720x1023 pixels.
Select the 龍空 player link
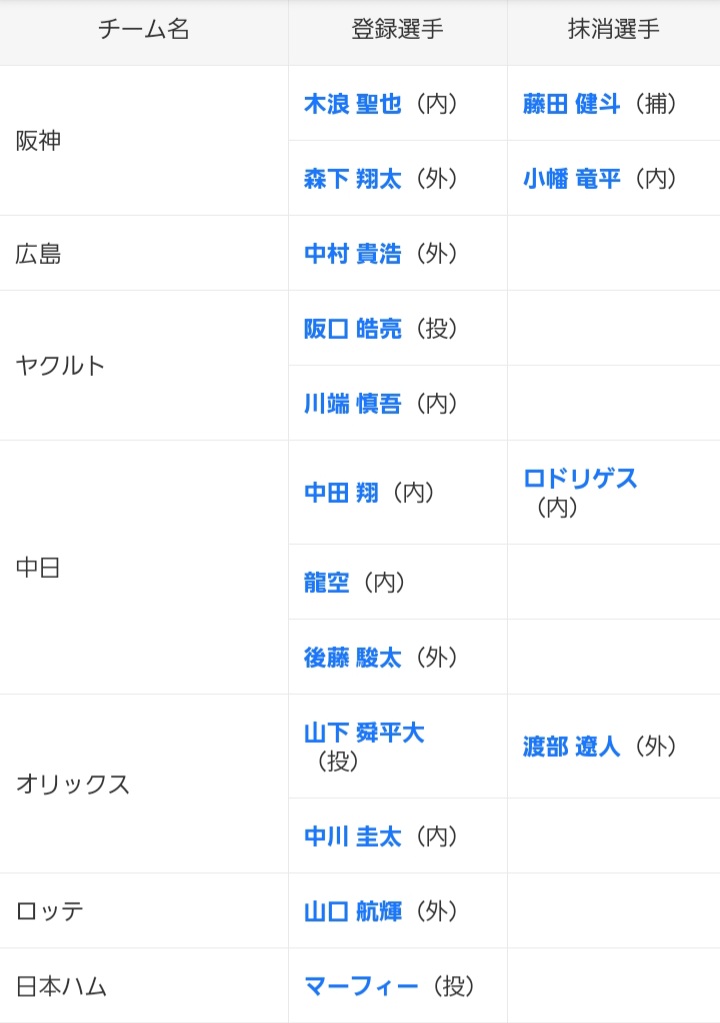[x=327, y=583]
